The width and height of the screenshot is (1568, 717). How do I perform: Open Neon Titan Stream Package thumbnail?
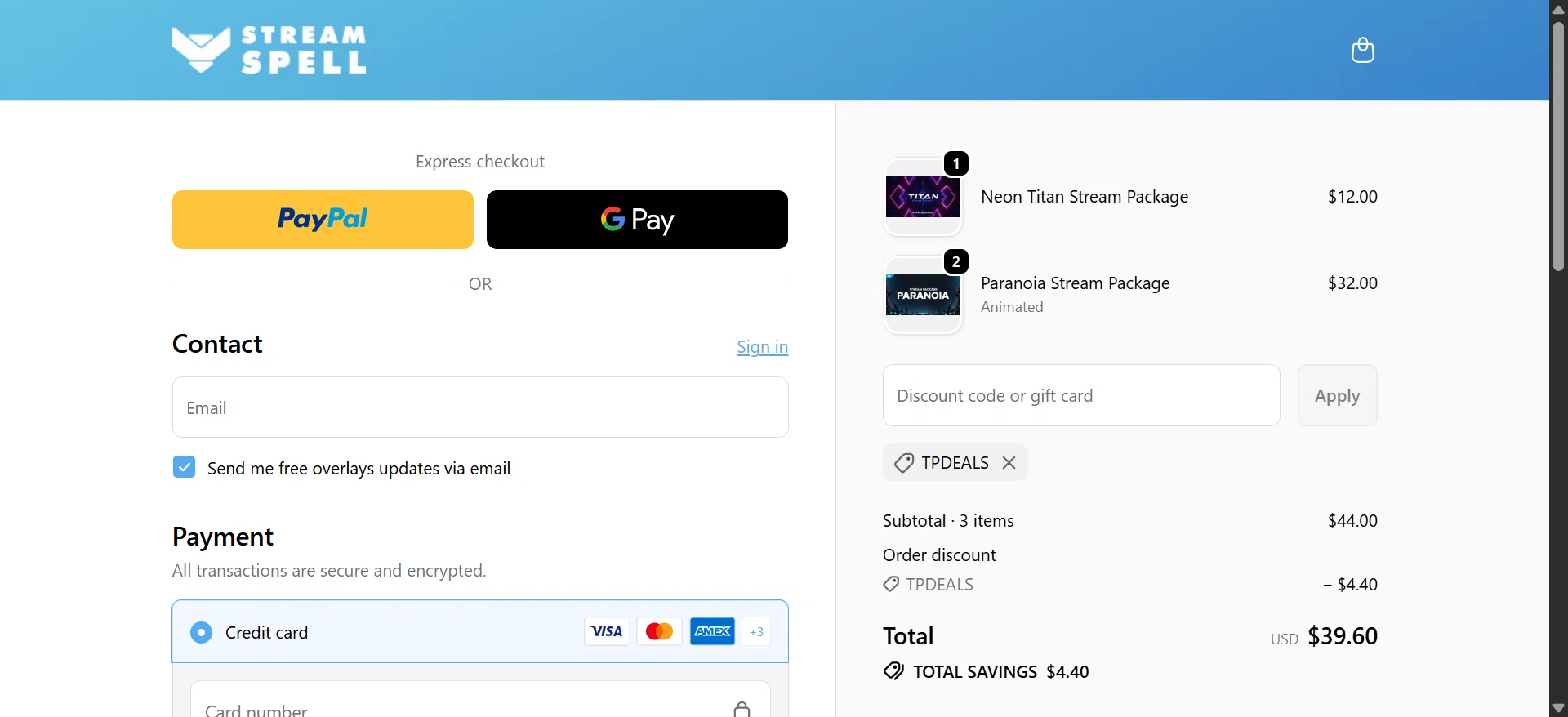tap(923, 197)
